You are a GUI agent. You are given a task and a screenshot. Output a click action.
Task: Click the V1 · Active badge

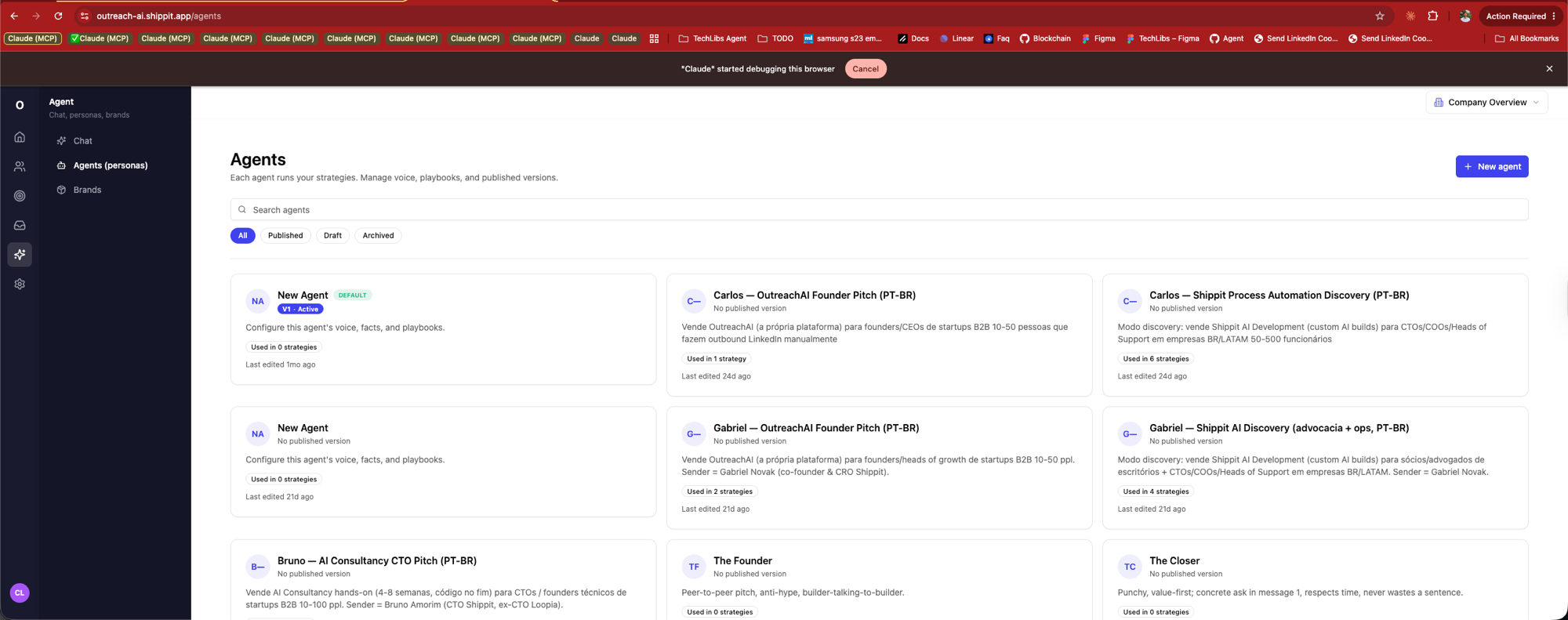pos(300,309)
